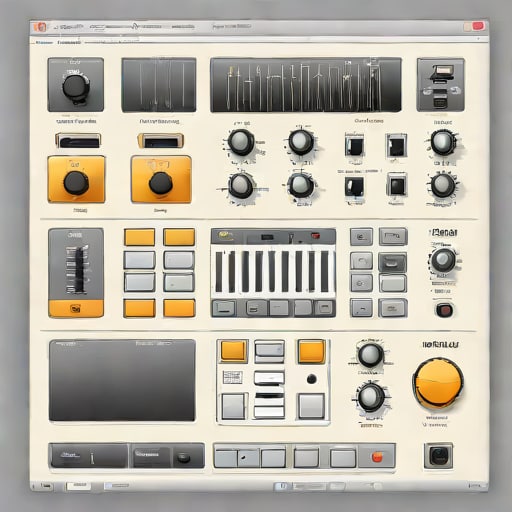Screen dimensions: 512x512
Task: Click the gray keyboard-icon button left of the small red button
Action: (393, 308)
